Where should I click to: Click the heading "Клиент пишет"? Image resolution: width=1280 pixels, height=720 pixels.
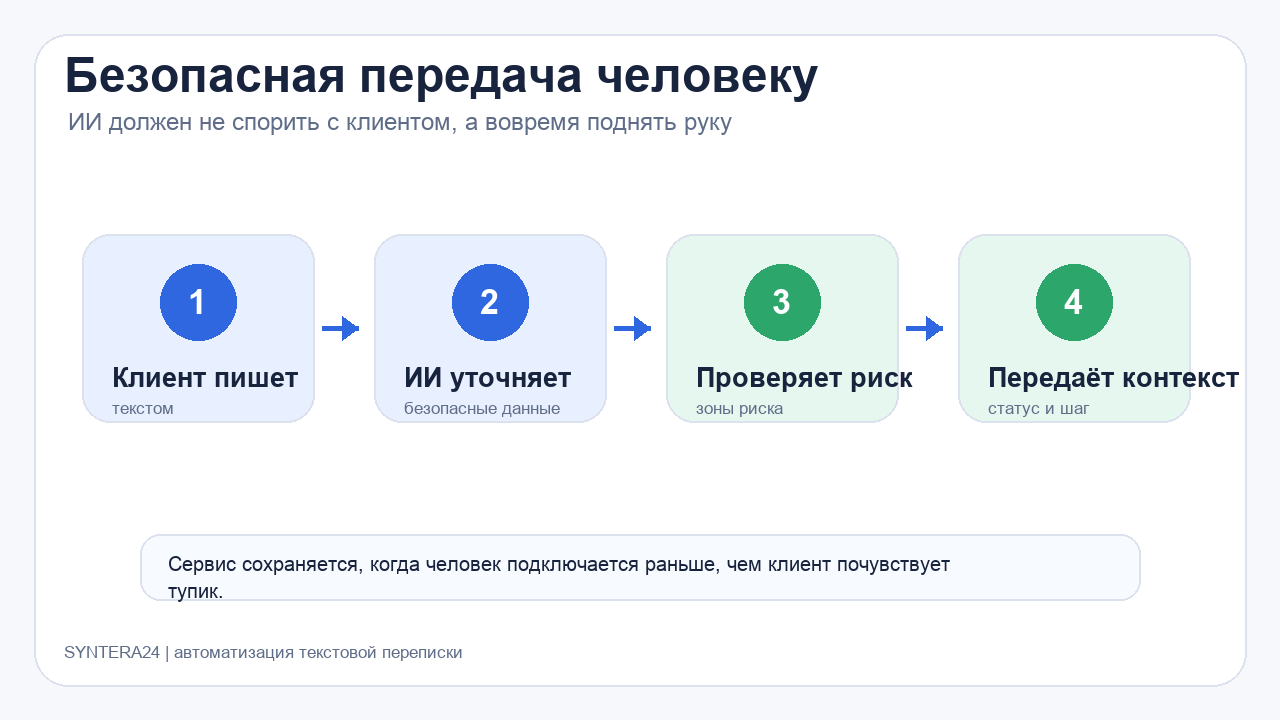coord(205,378)
